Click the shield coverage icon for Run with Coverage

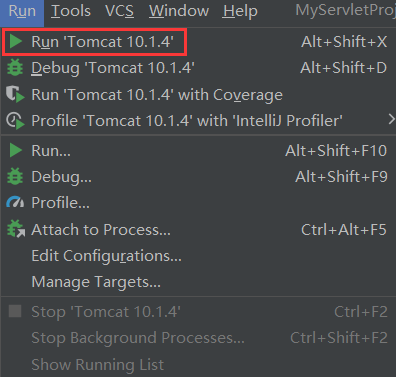15,94
